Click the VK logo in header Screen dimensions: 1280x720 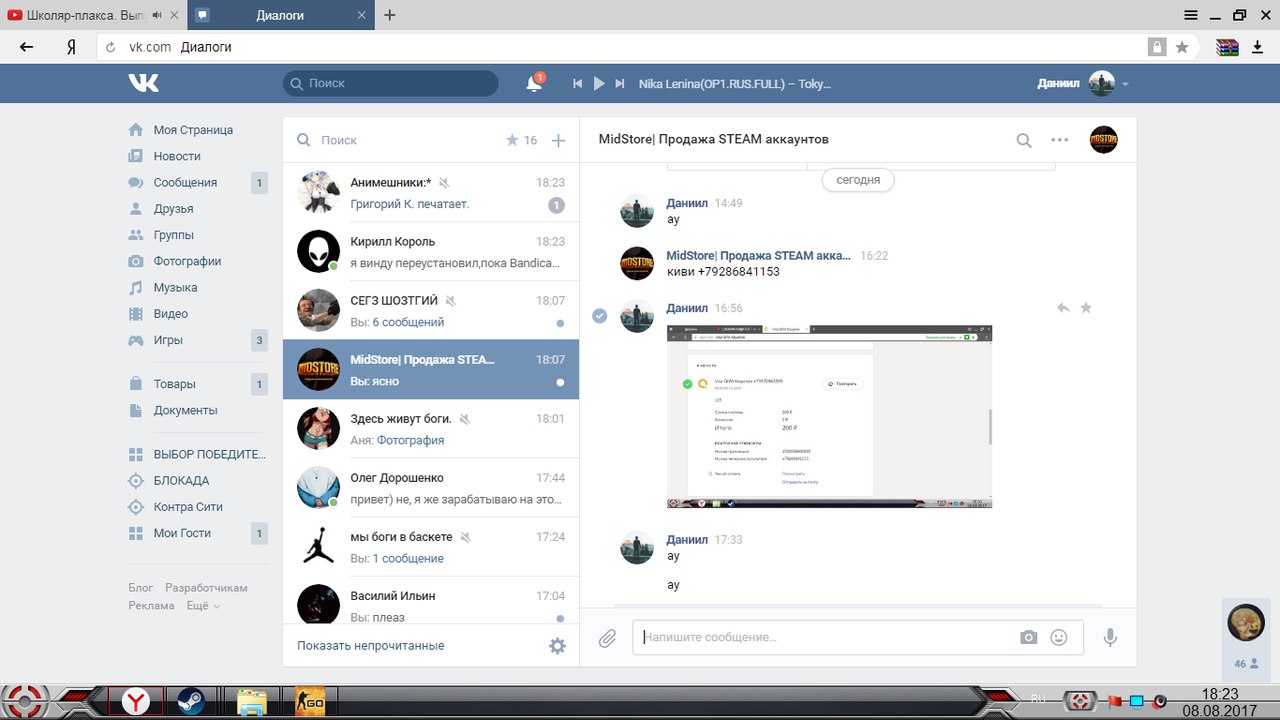[x=143, y=84]
